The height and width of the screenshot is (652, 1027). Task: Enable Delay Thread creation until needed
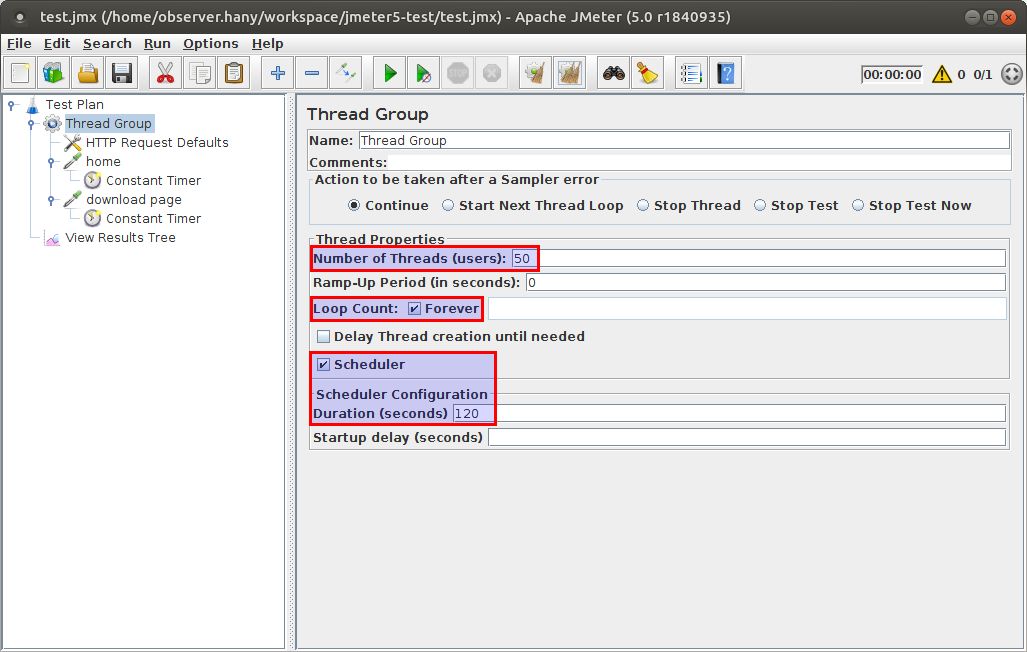323,337
